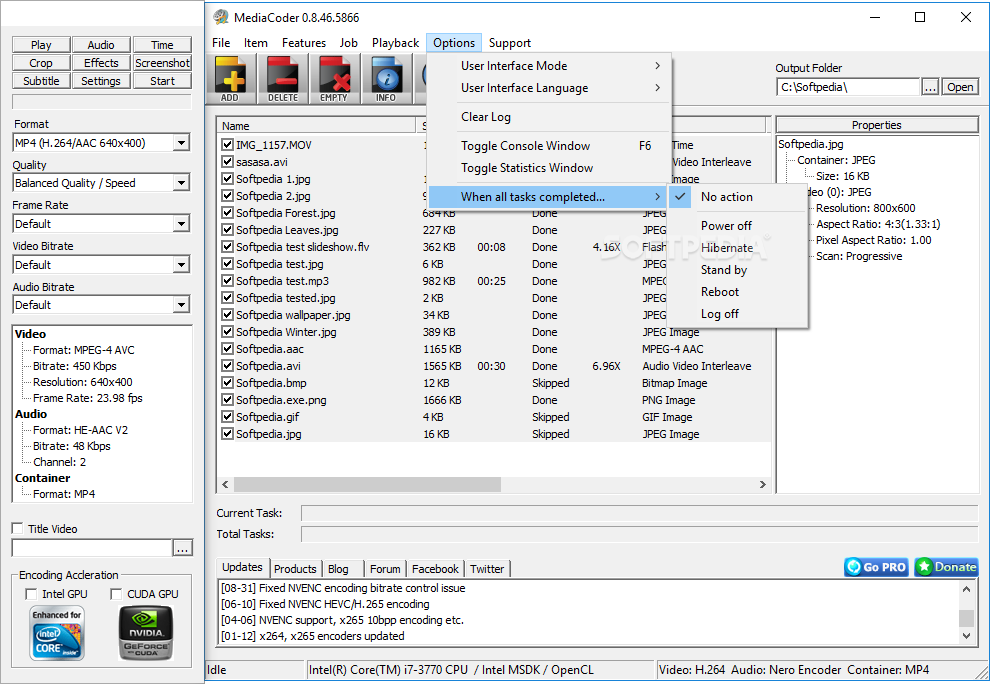Browse for output folder with ellipsis button

tap(930, 87)
